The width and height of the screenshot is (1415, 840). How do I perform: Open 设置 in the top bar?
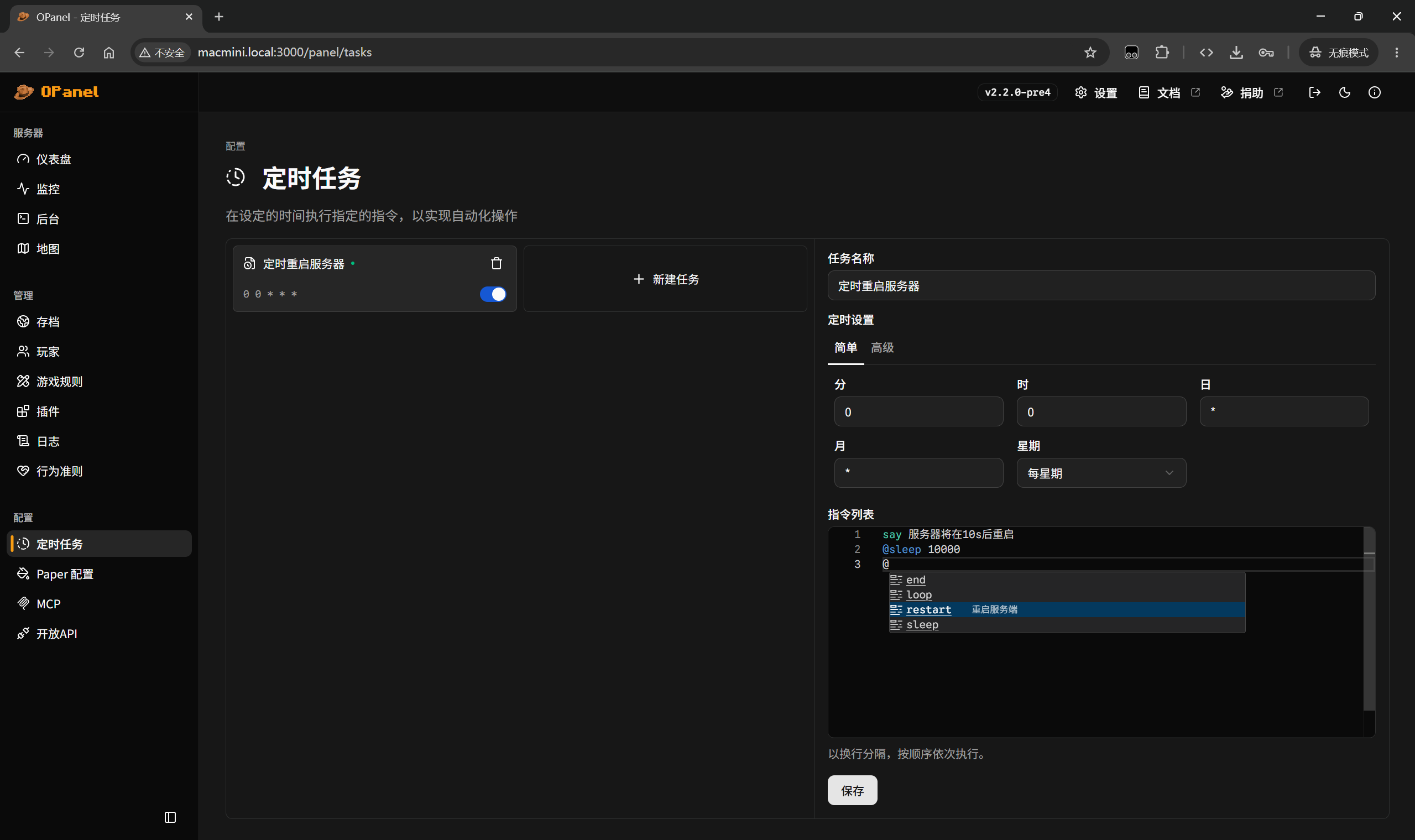point(1096,92)
